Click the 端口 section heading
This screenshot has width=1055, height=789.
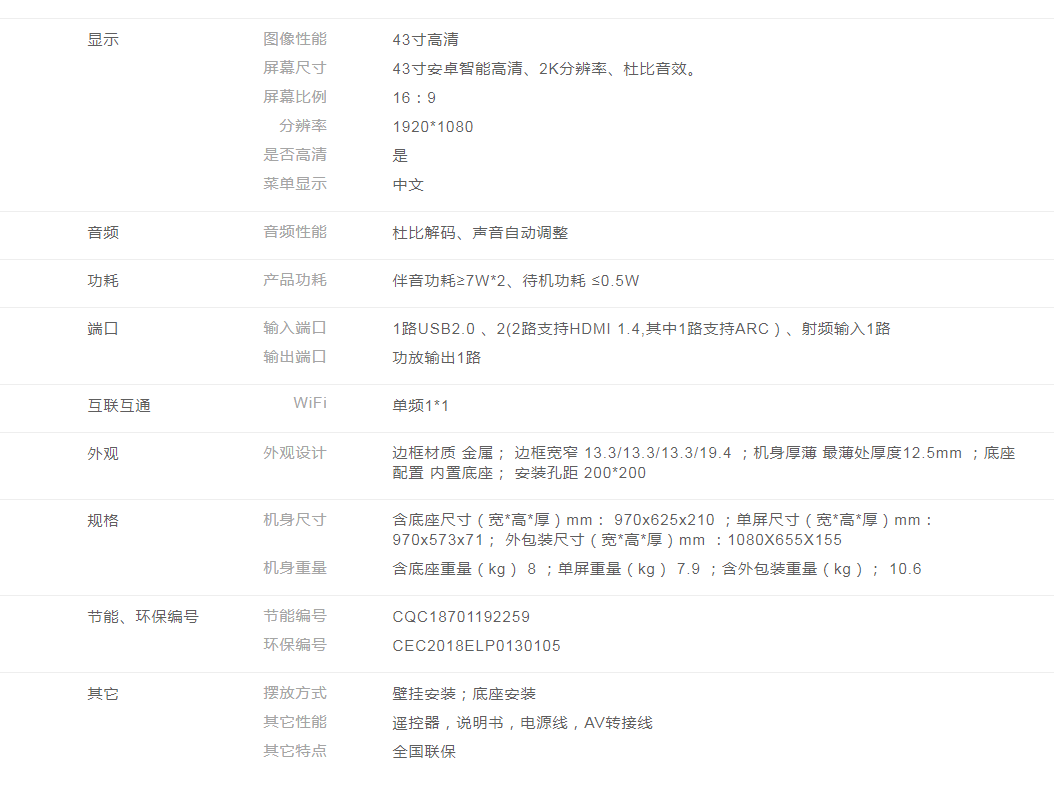tap(103, 329)
